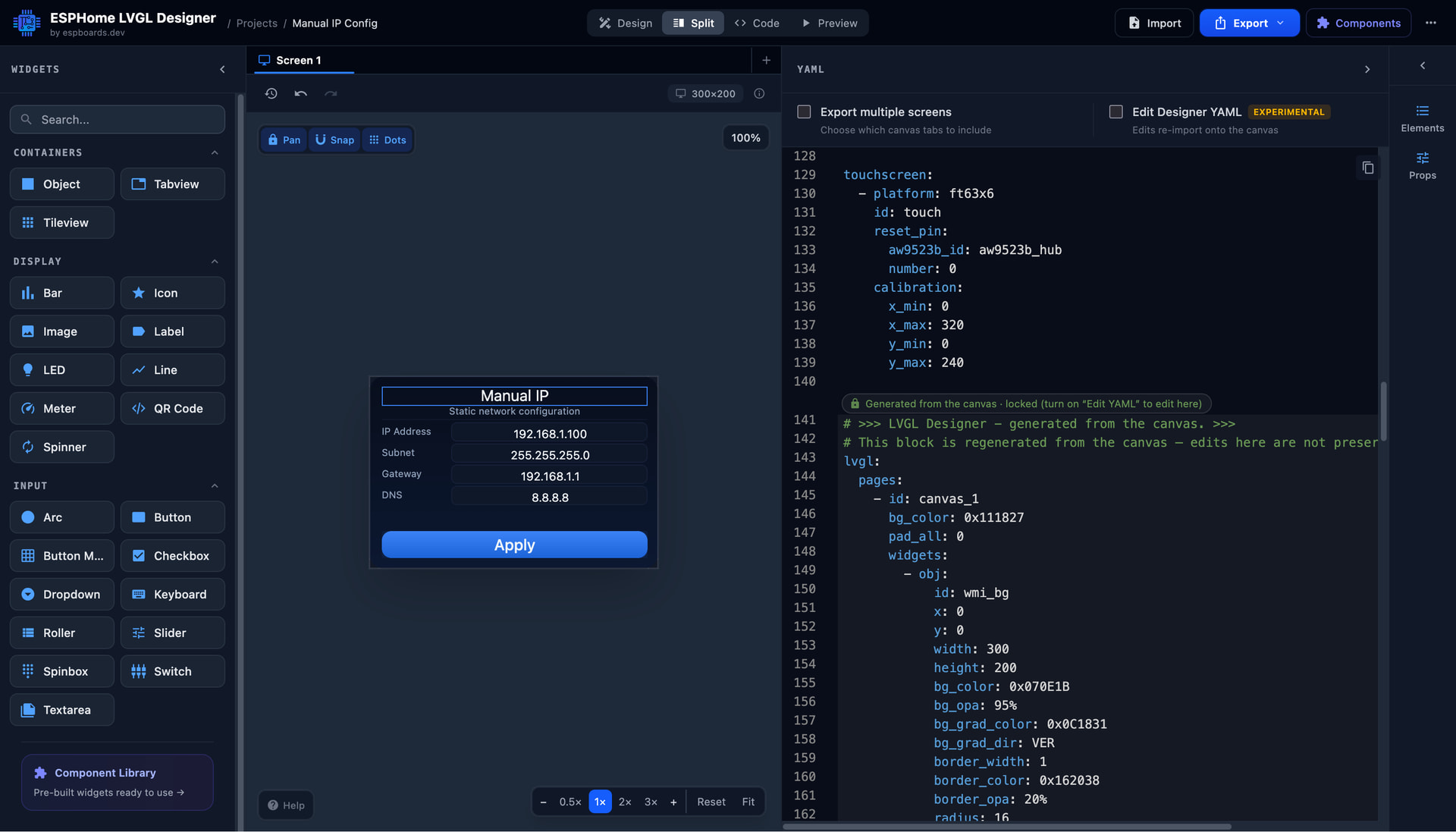Enable Export multiple screens checkbox
The image size is (1456, 832).
point(804,111)
